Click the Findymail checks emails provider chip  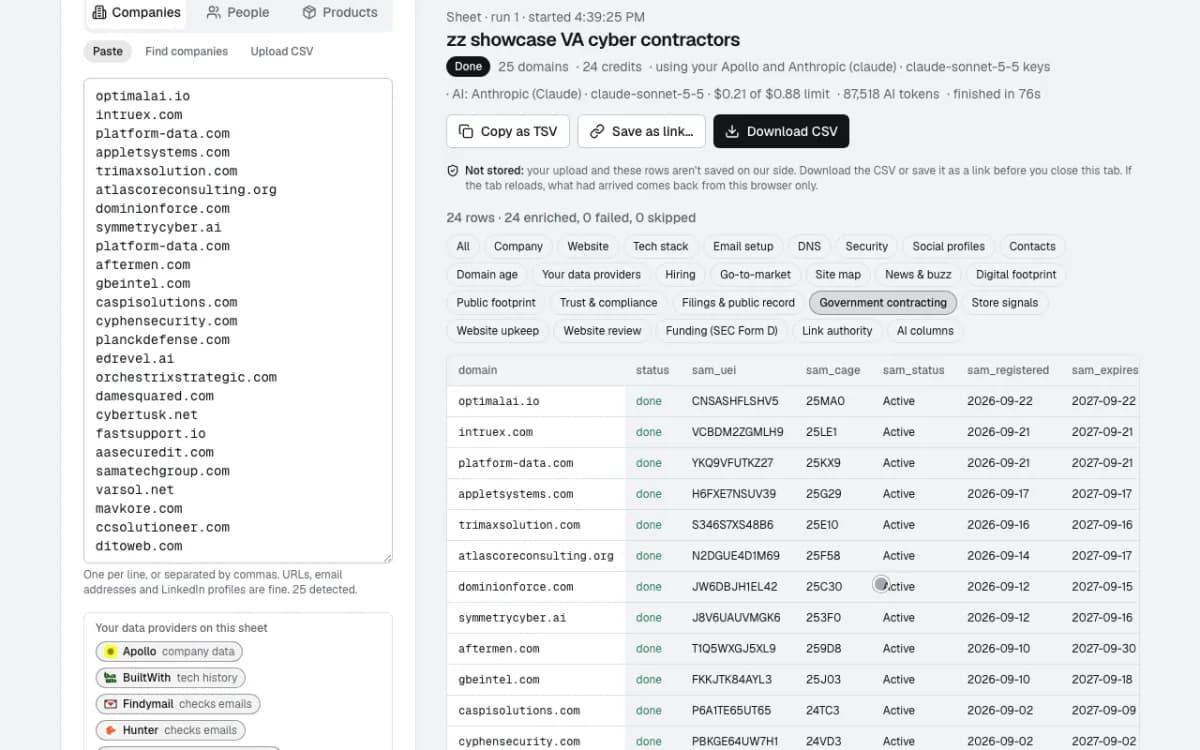[x=178, y=704]
